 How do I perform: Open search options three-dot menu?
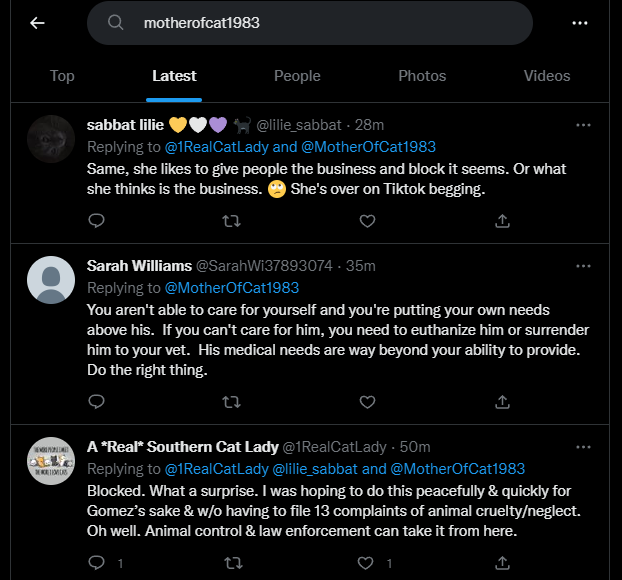pos(580,23)
